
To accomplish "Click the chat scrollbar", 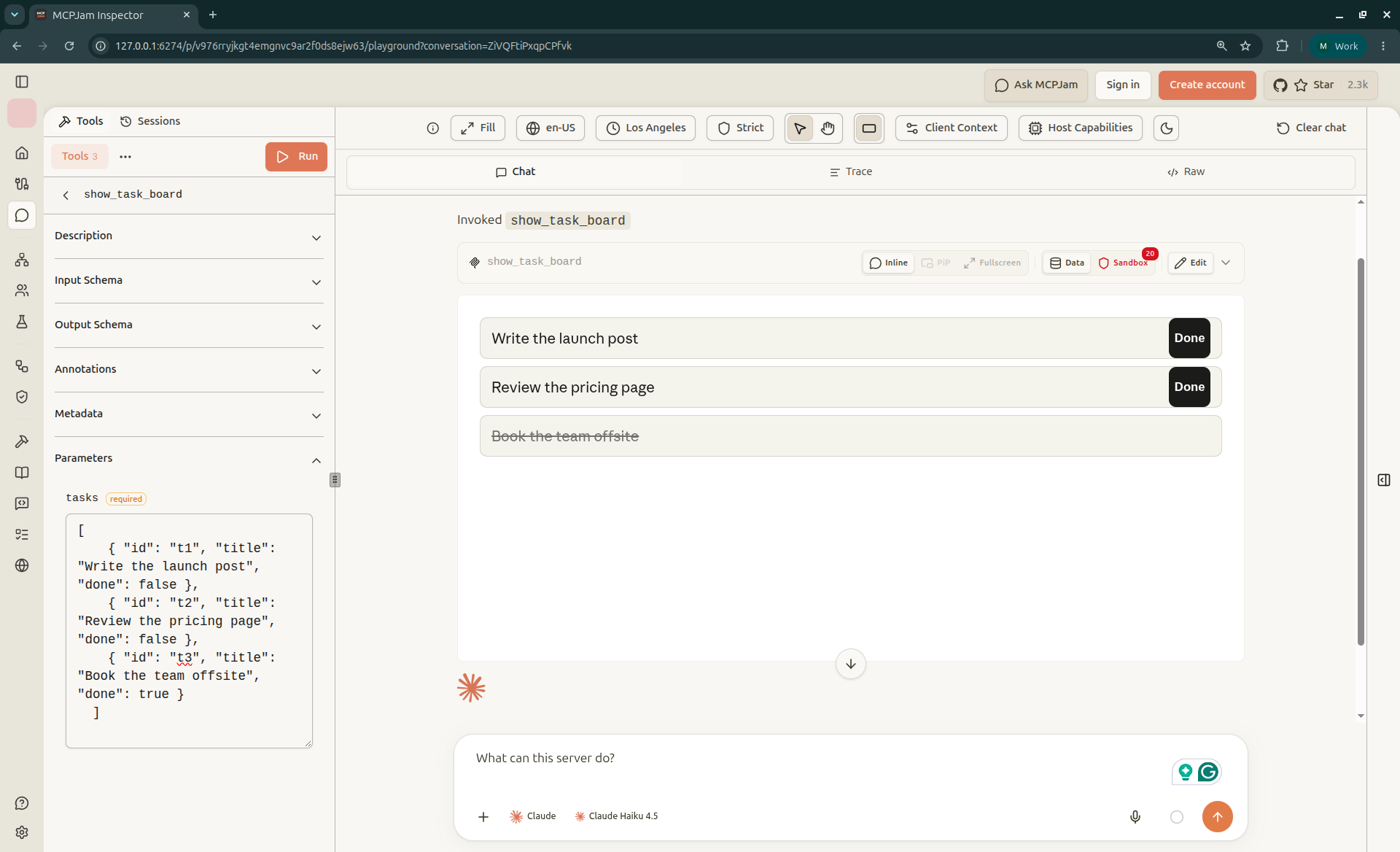I will point(1361,452).
